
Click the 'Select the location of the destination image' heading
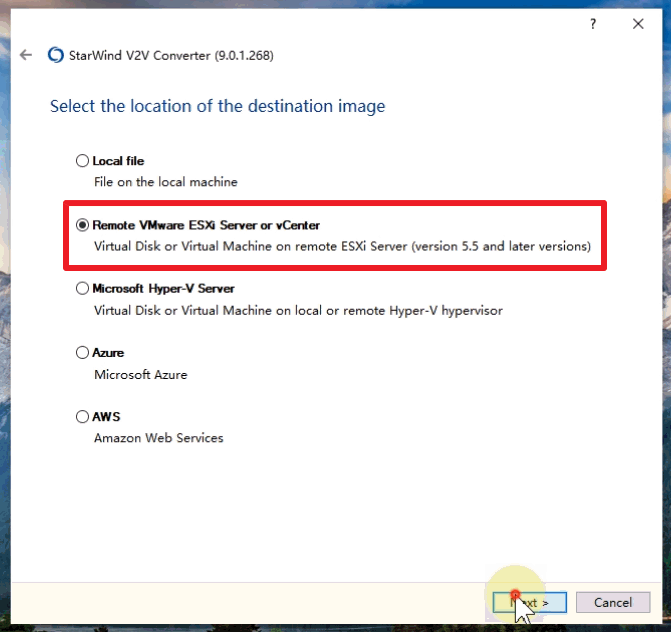pyautogui.click(x=217, y=106)
